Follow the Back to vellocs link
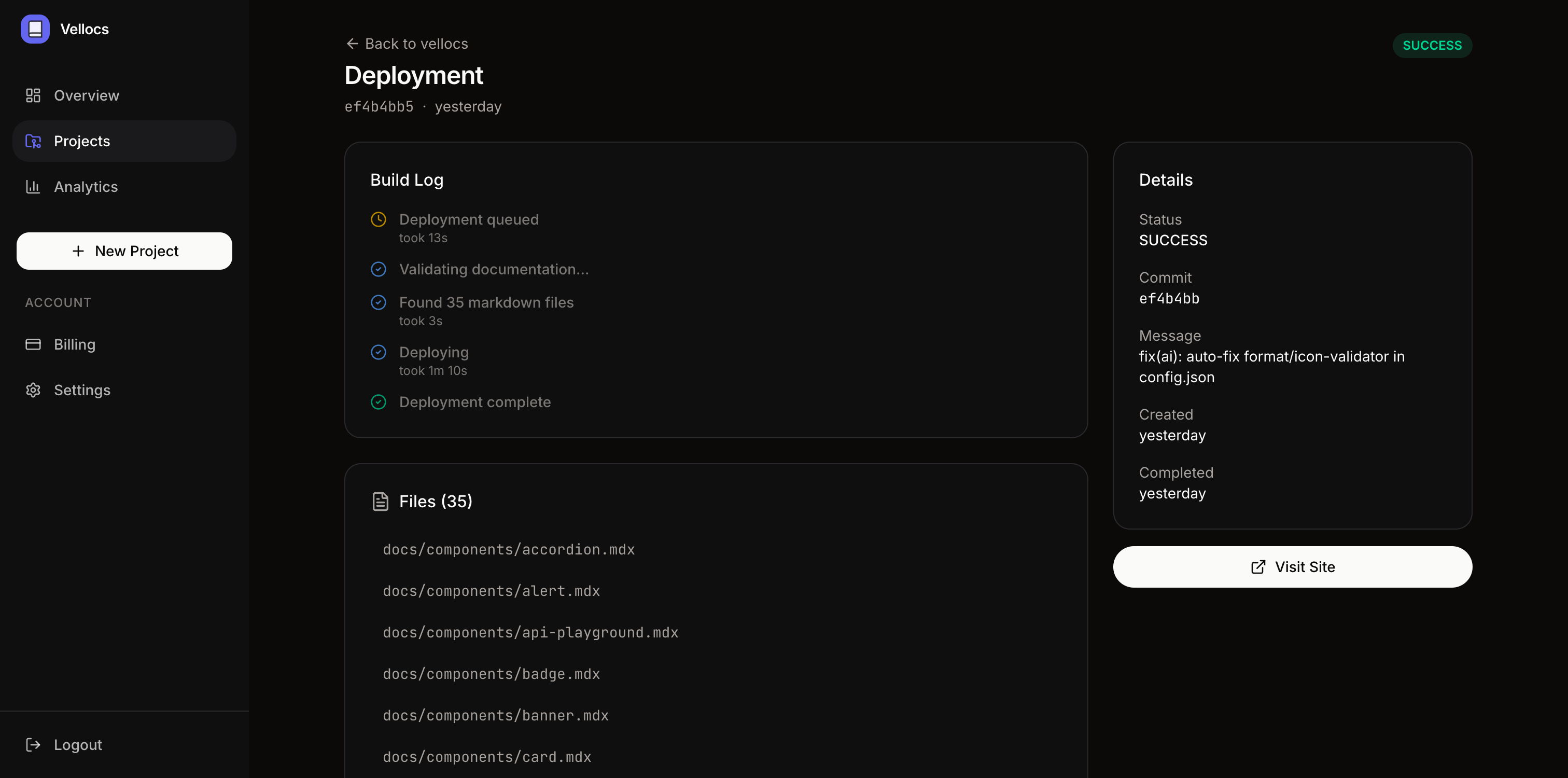 (x=416, y=43)
